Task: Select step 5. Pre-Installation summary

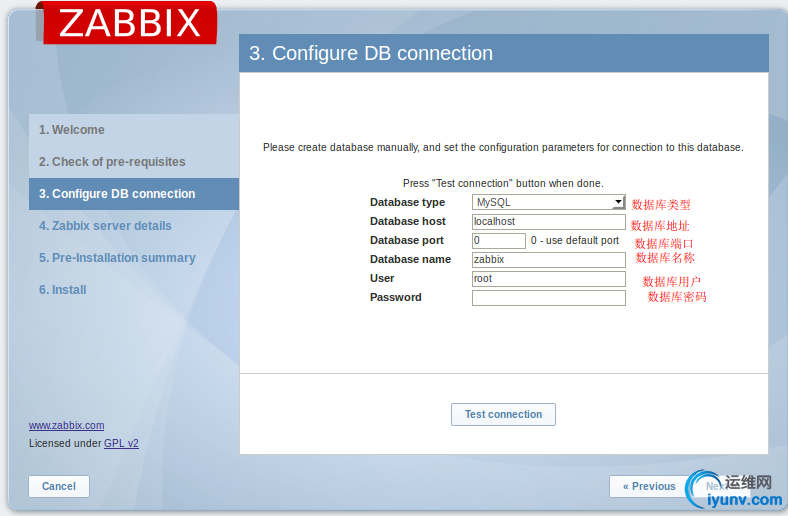Action: (x=134, y=258)
